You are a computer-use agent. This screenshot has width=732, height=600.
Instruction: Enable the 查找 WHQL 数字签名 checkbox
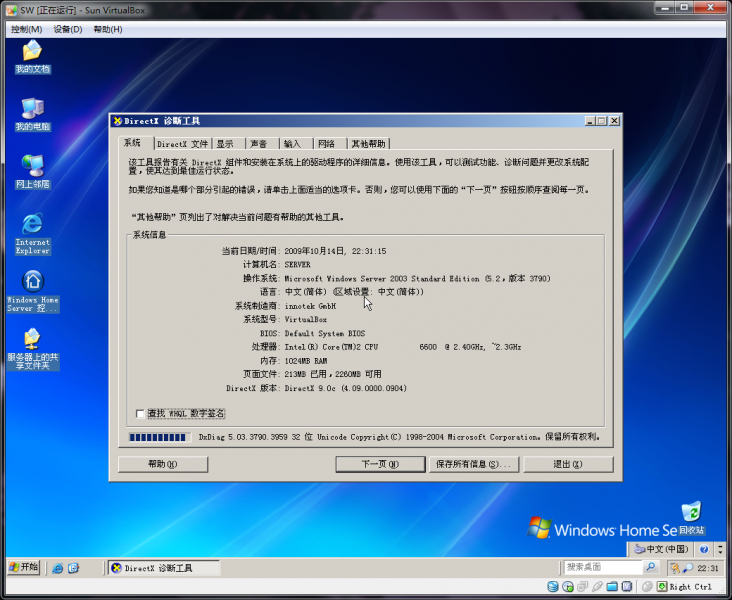(140, 414)
